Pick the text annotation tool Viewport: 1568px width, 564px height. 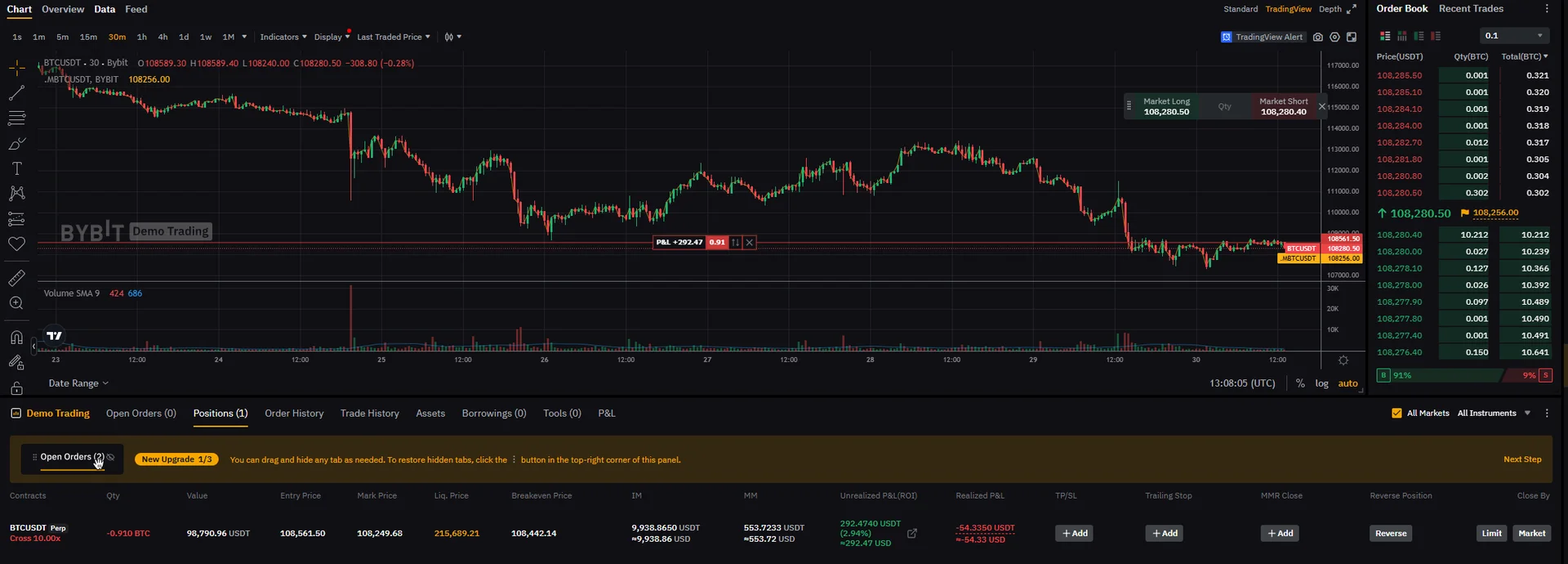16,168
